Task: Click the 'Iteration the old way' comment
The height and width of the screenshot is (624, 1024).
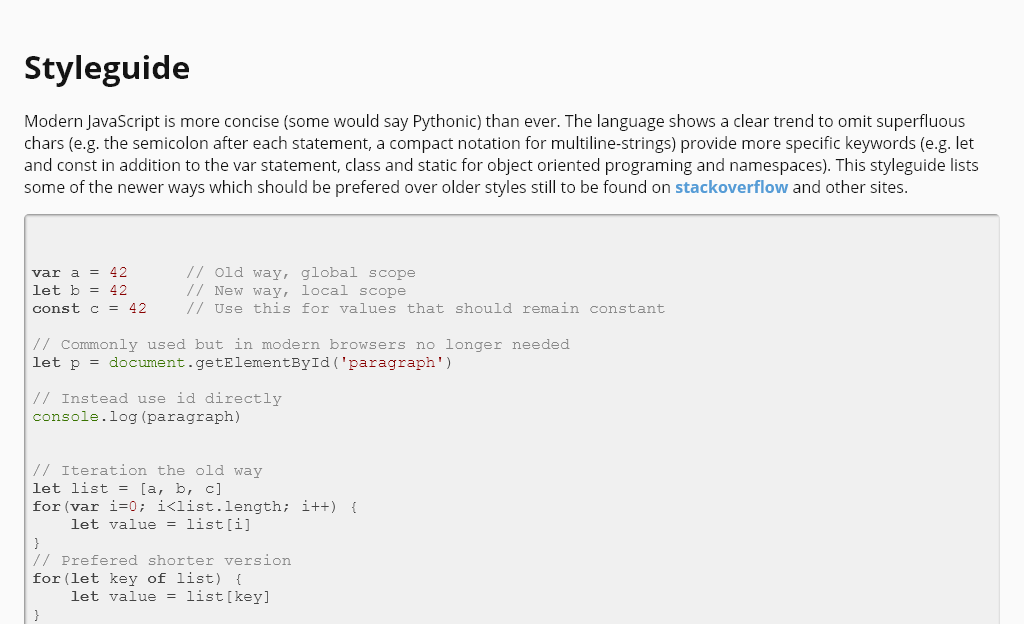Action: (147, 471)
